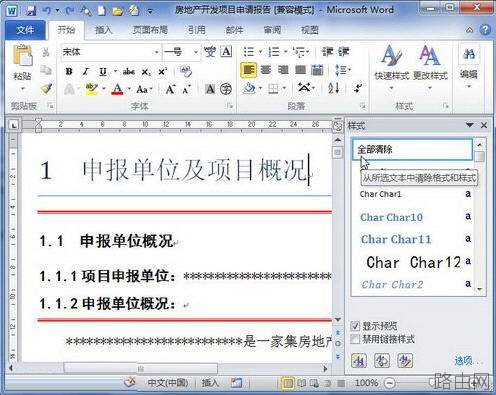This screenshot has width=496, height=395.
Task: Switch to the 引用 References tab
Action: click(x=196, y=30)
